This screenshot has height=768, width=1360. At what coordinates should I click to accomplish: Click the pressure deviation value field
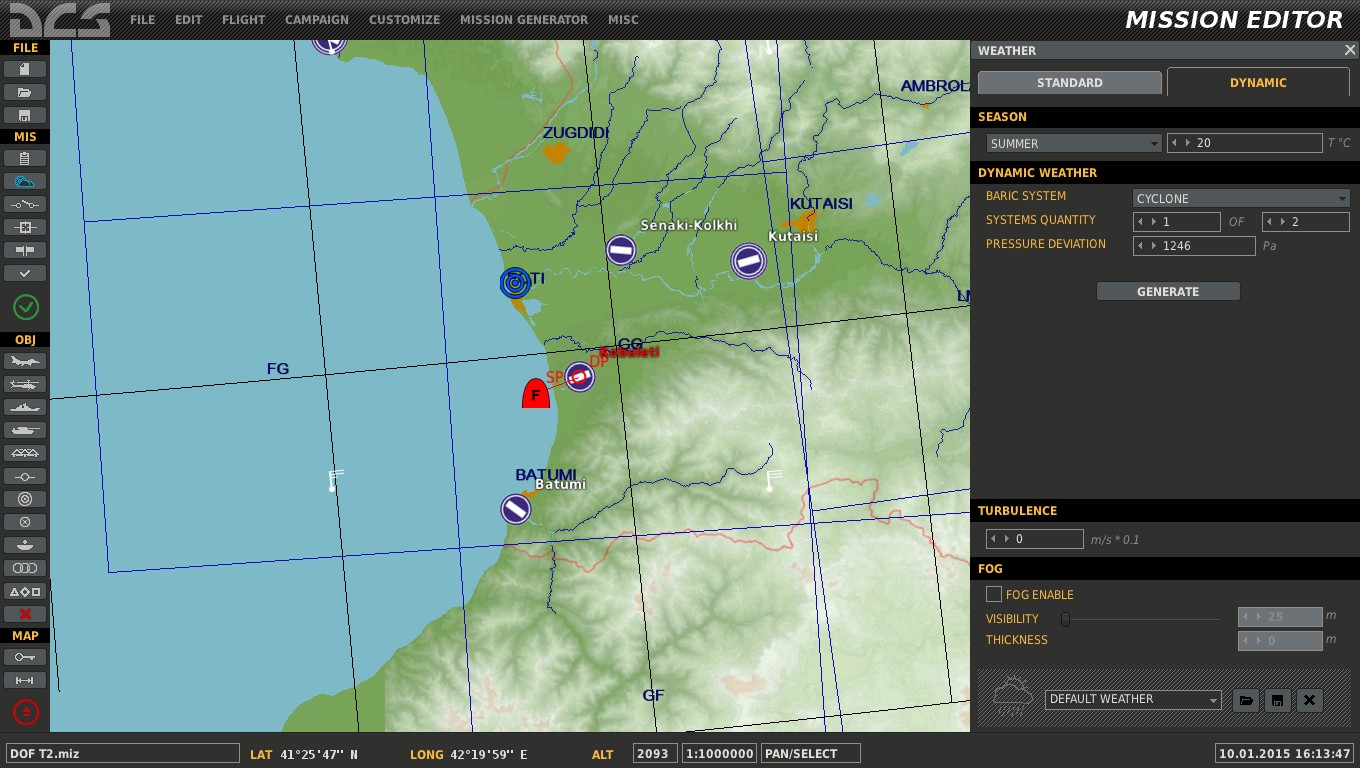1194,246
